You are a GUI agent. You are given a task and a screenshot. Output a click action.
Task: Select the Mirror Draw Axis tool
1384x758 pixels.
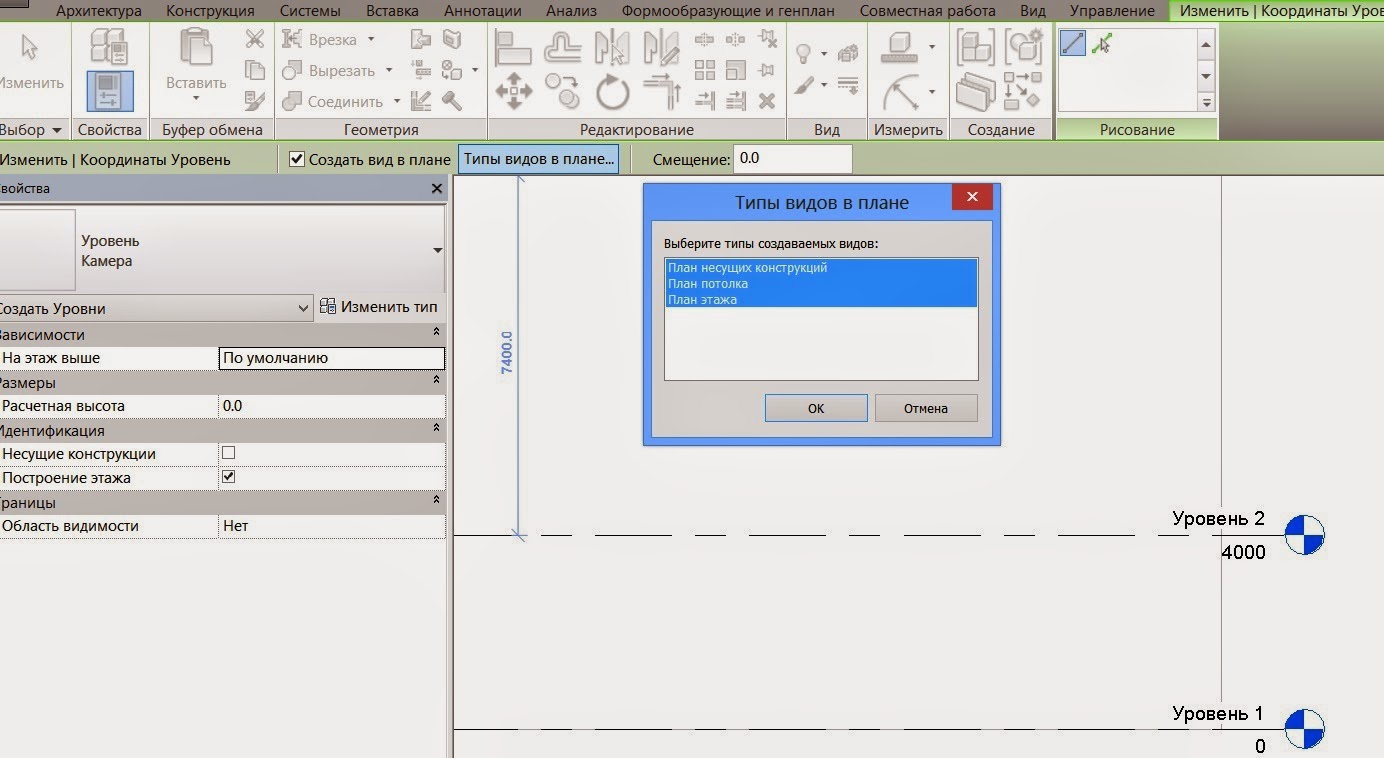(x=660, y=49)
